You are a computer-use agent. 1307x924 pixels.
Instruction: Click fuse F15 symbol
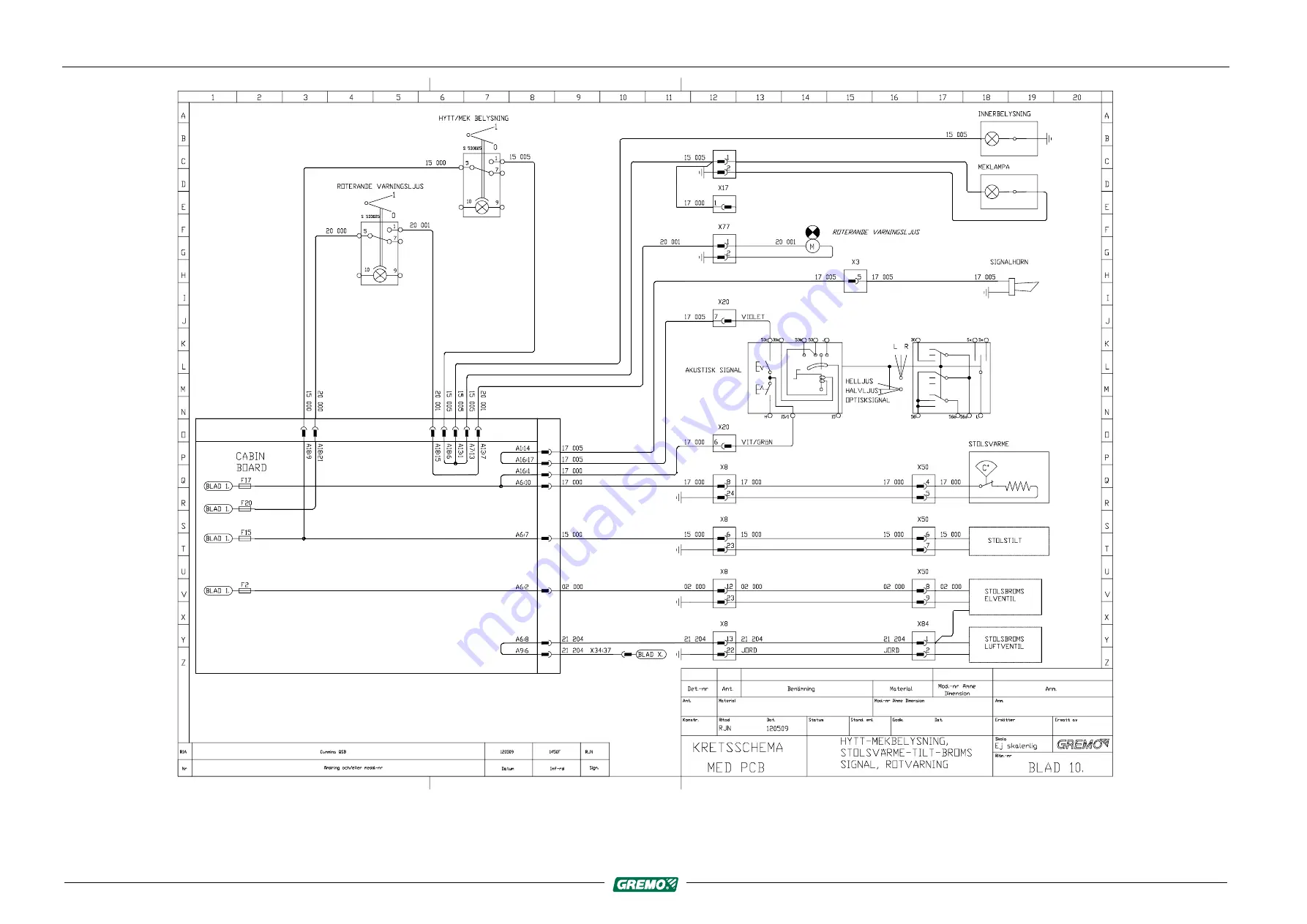[x=245, y=538]
